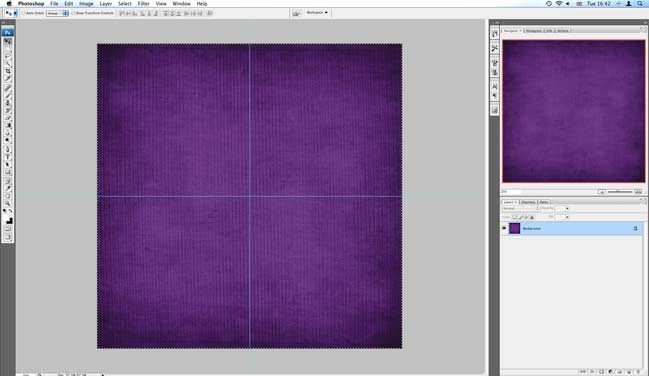Select the Brush tool
Viewport: 649px width, 376px height.
pyautogui.click(x=8, y=95)
